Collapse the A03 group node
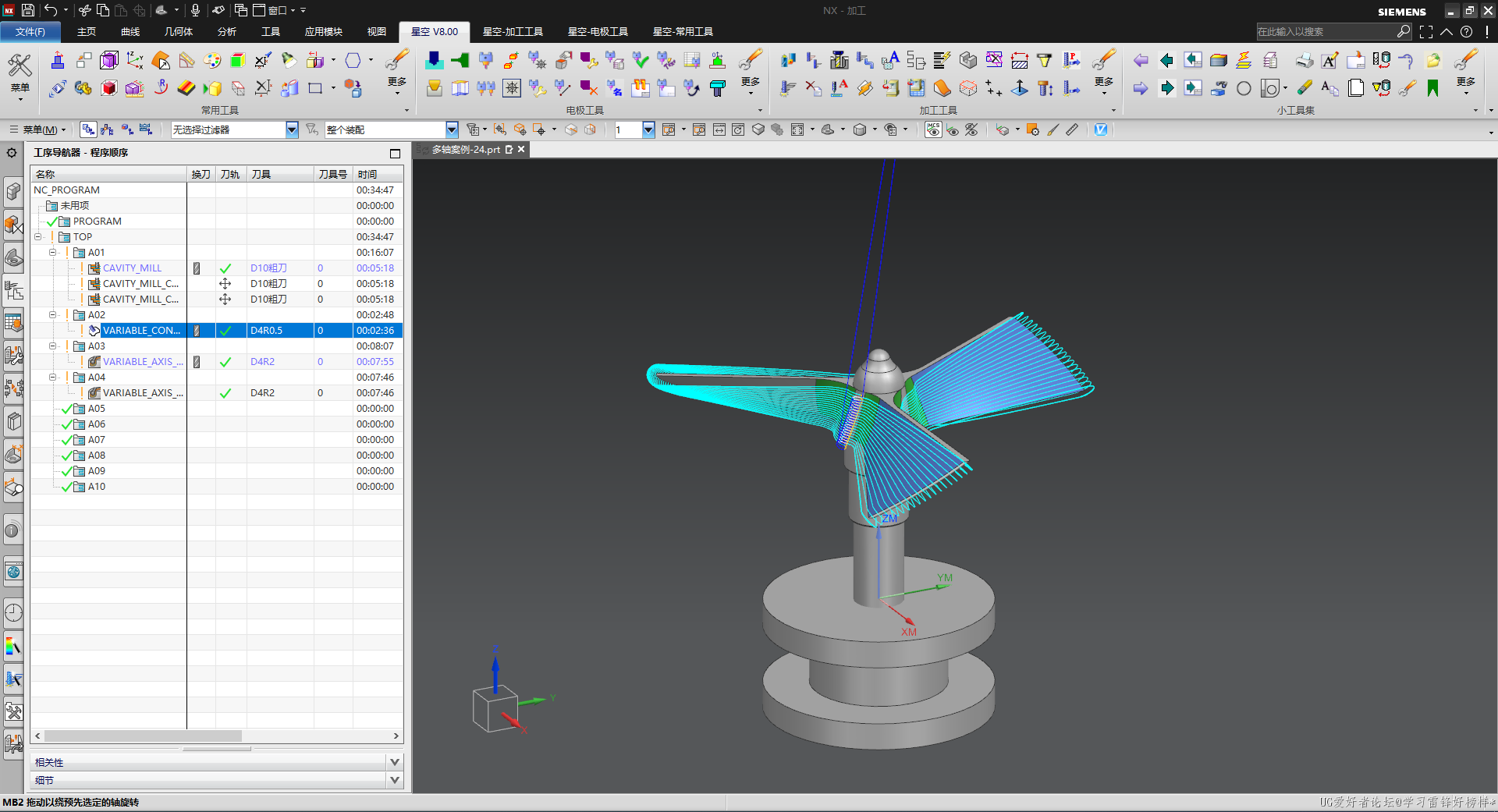This screenshot has width=1498, height=812. 53,346
